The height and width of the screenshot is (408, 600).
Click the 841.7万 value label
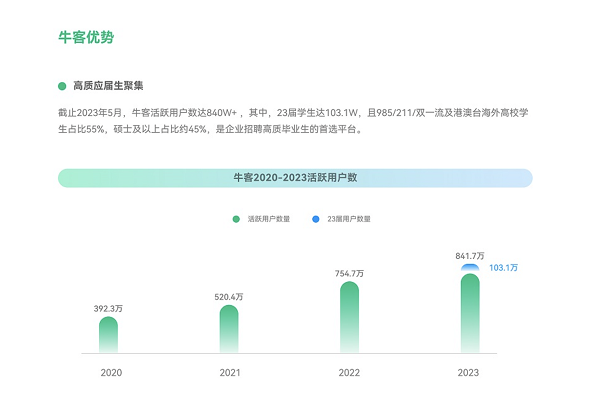(x=470, y=256)
